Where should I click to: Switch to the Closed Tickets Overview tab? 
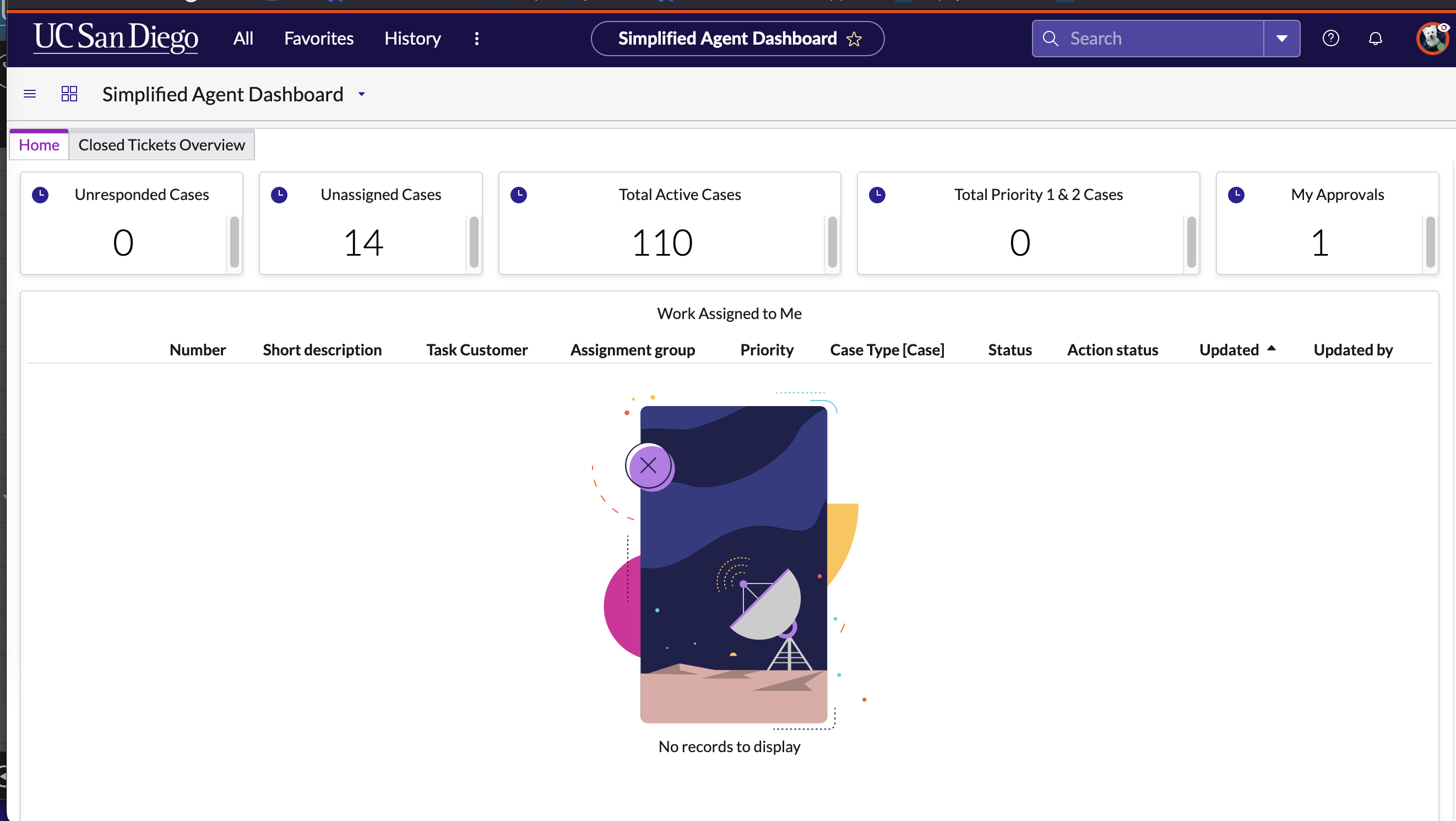(x=162, y=145)
